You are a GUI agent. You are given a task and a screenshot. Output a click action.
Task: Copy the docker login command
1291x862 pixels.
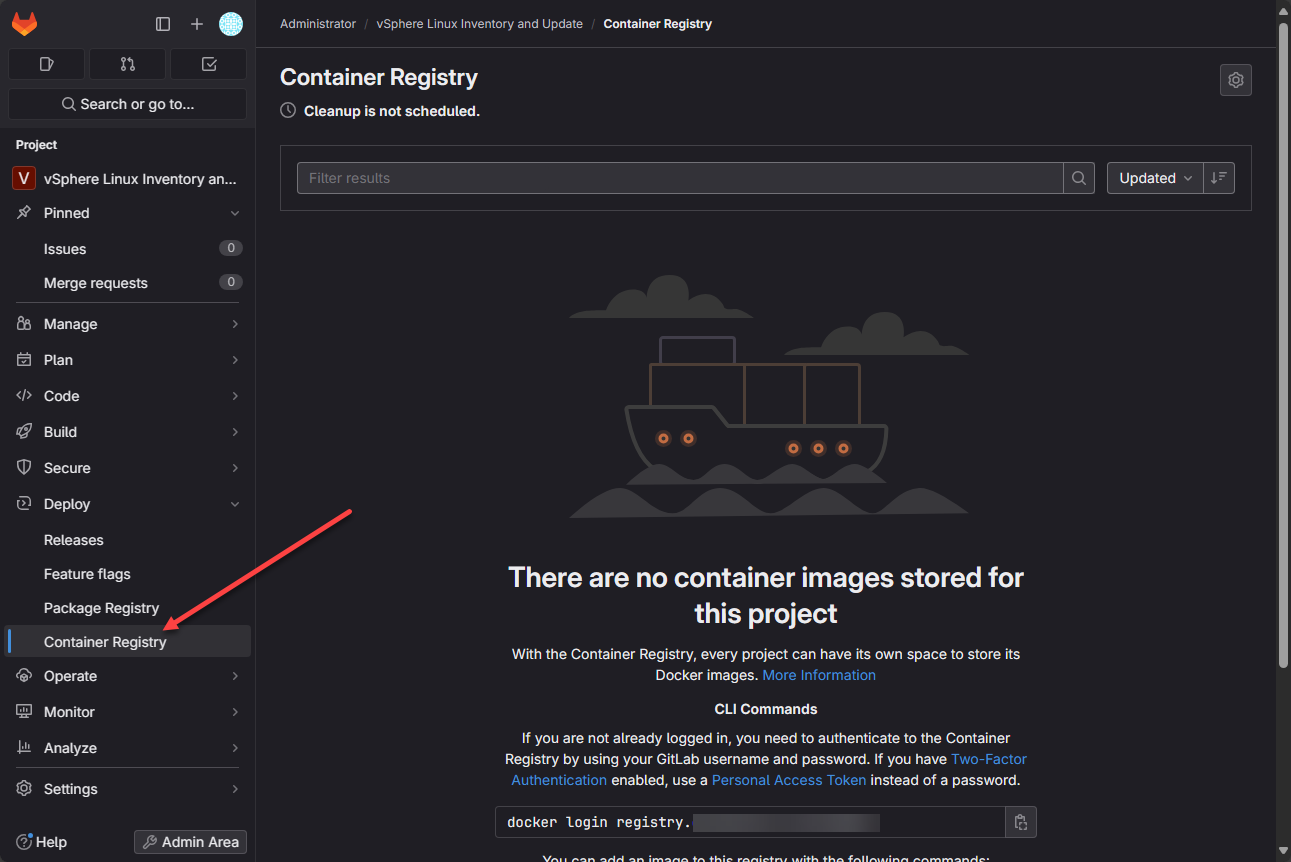pyautogui.click(x=1021, y=822)
